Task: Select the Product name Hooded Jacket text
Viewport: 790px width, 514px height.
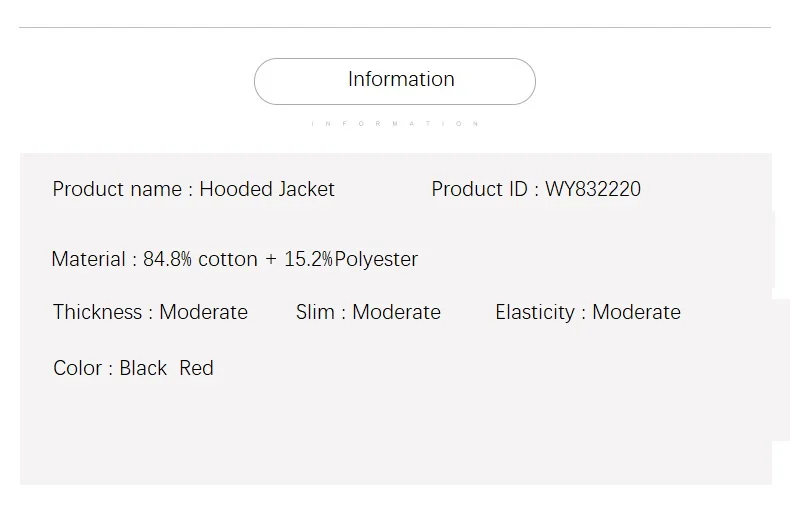Action: (x=193, y=189)
